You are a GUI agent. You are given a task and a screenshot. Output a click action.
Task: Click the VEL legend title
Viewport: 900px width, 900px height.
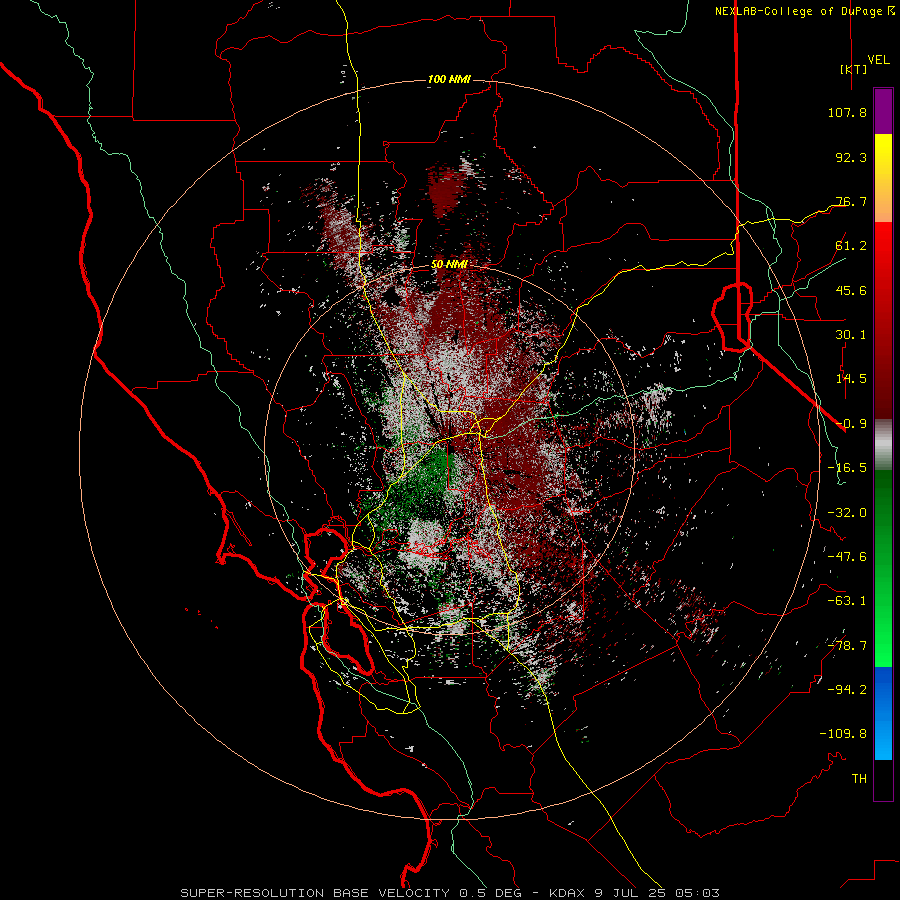tap(878, 60)
